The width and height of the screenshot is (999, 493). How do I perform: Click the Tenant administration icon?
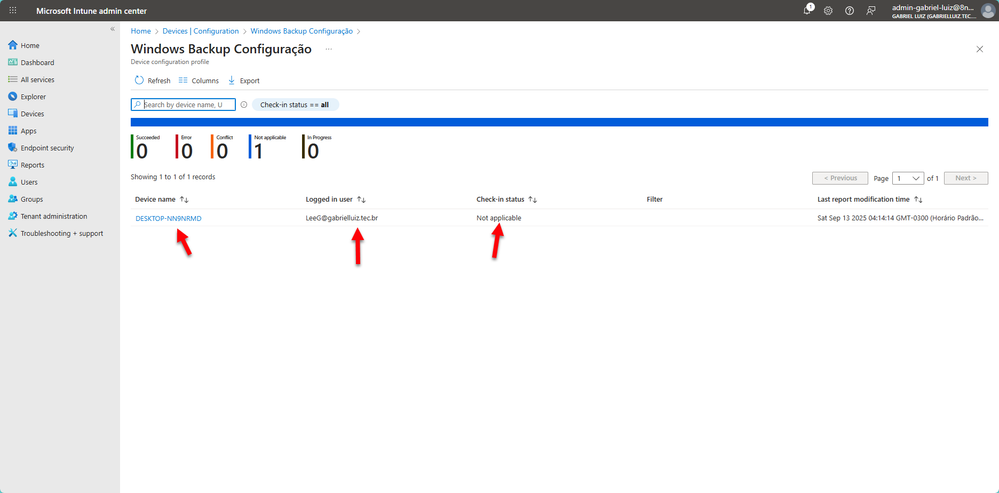click(12, 216)
